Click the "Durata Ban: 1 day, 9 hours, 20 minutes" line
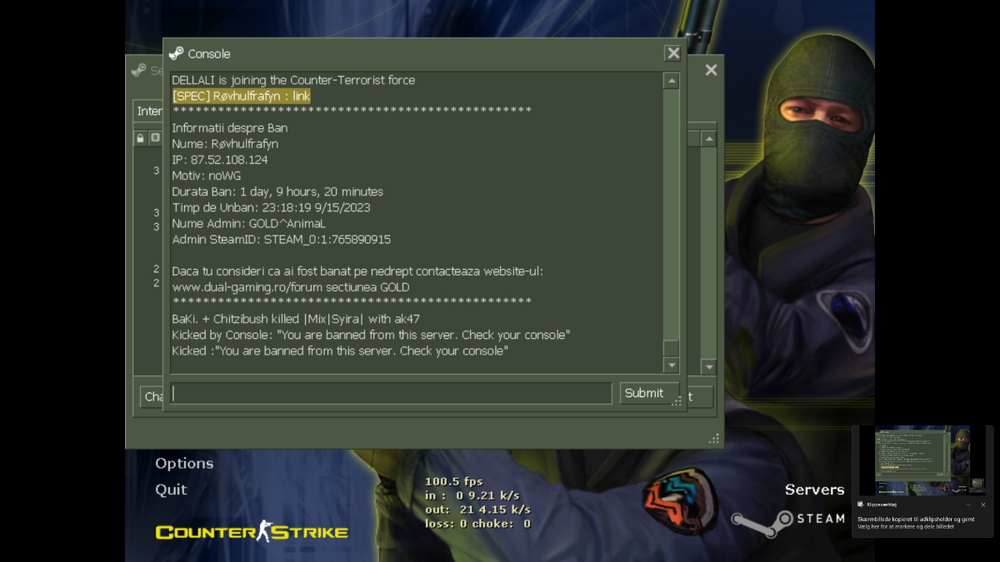Image resolution: width=1000 pixels, height=562 pixels. click(x=277, y=191)
